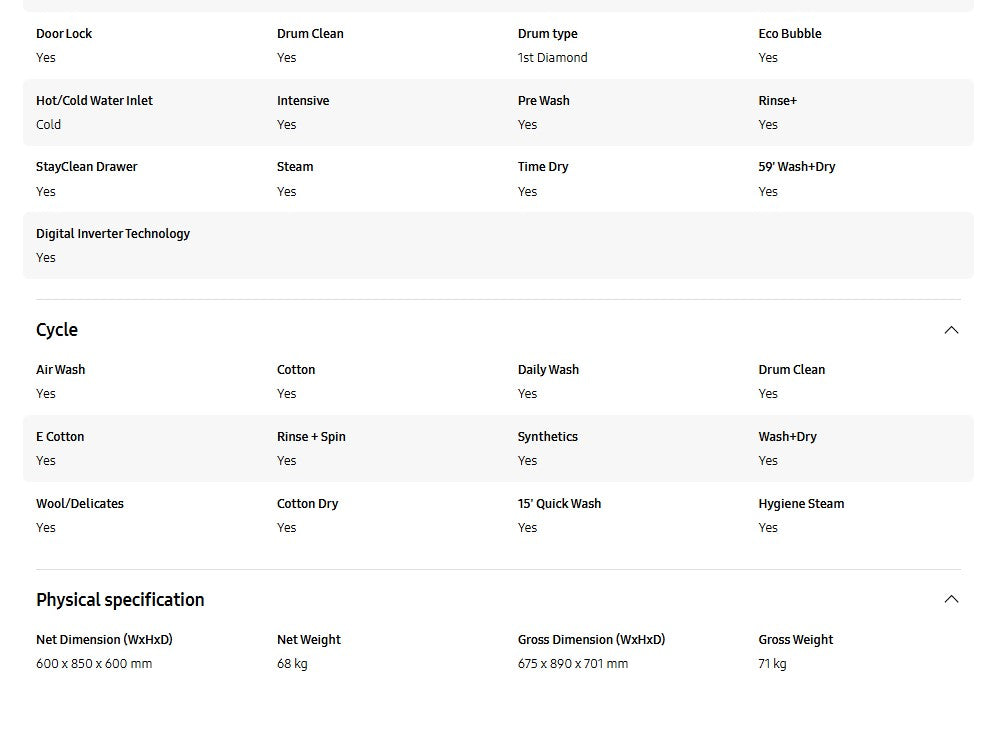Click the Rinse + Spin cycle label
The image size is (997, 738).
click(311, 437)
